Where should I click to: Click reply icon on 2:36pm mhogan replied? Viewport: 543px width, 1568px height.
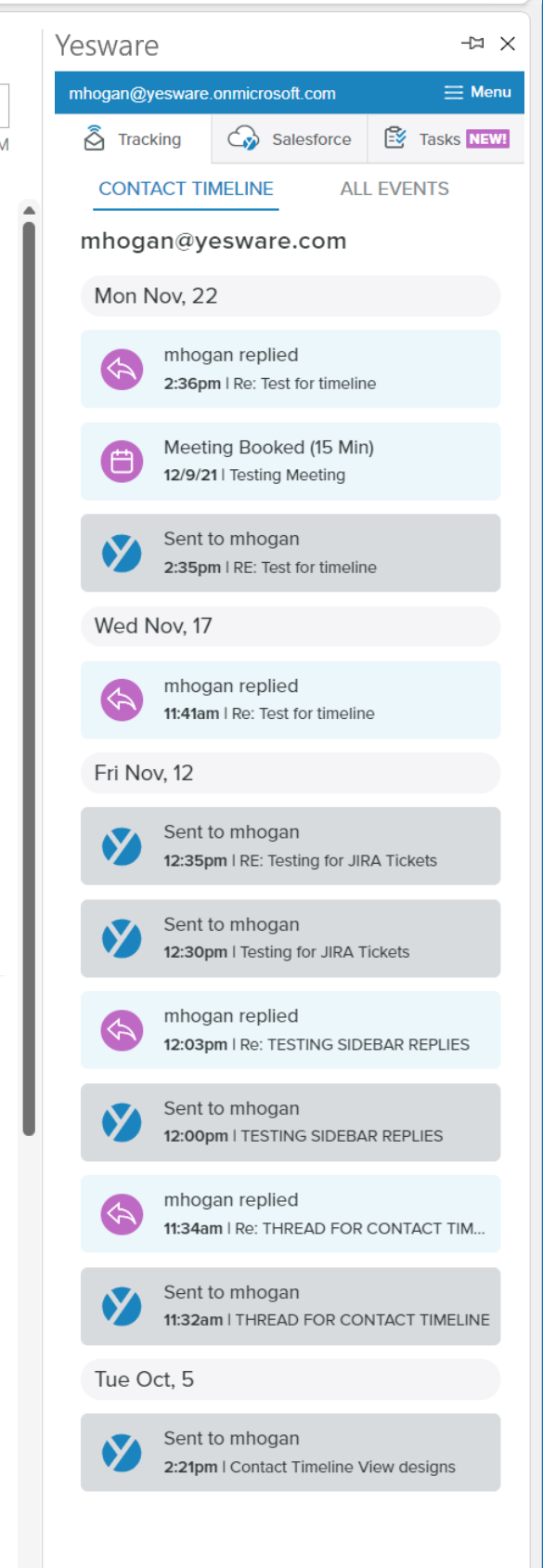click(122, 370)
